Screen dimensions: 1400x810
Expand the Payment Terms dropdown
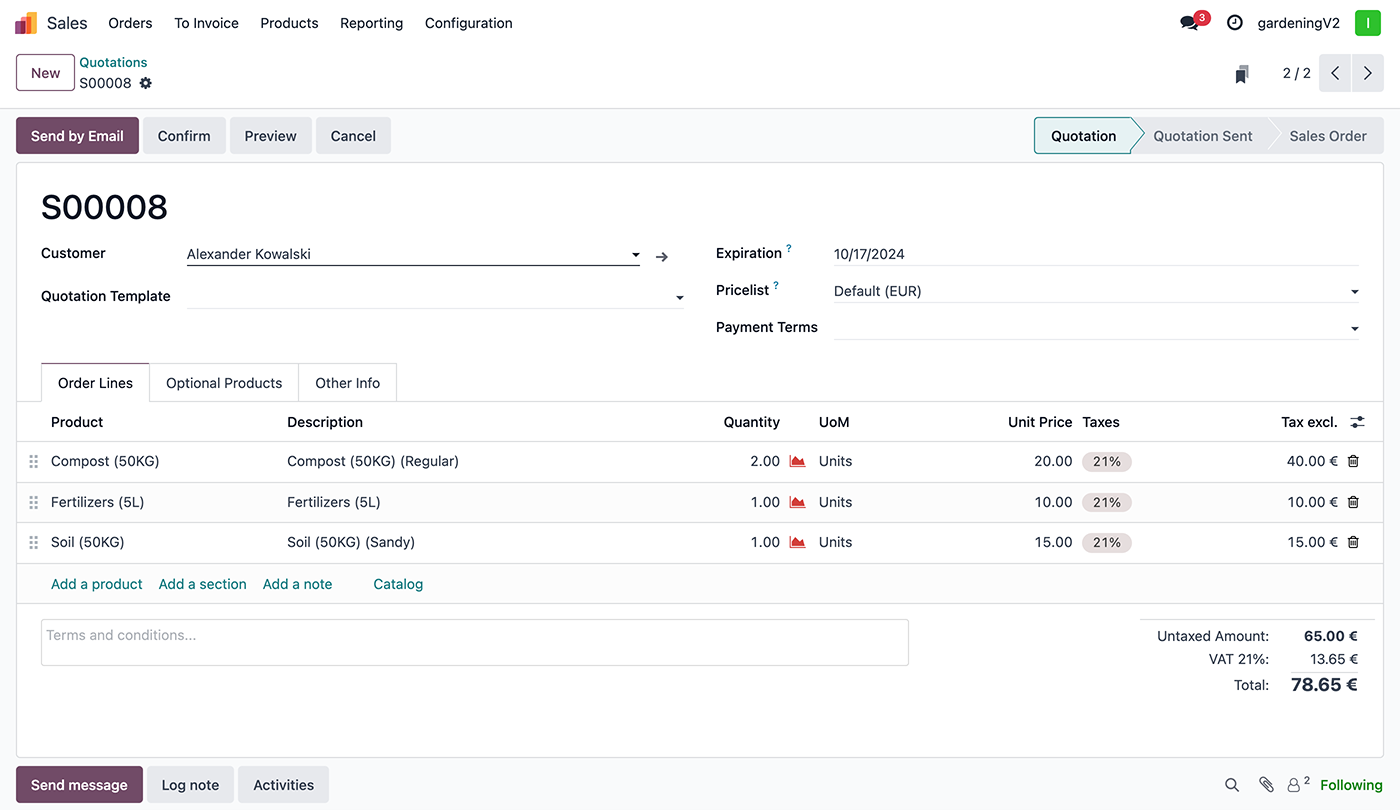pos(1354,329)
